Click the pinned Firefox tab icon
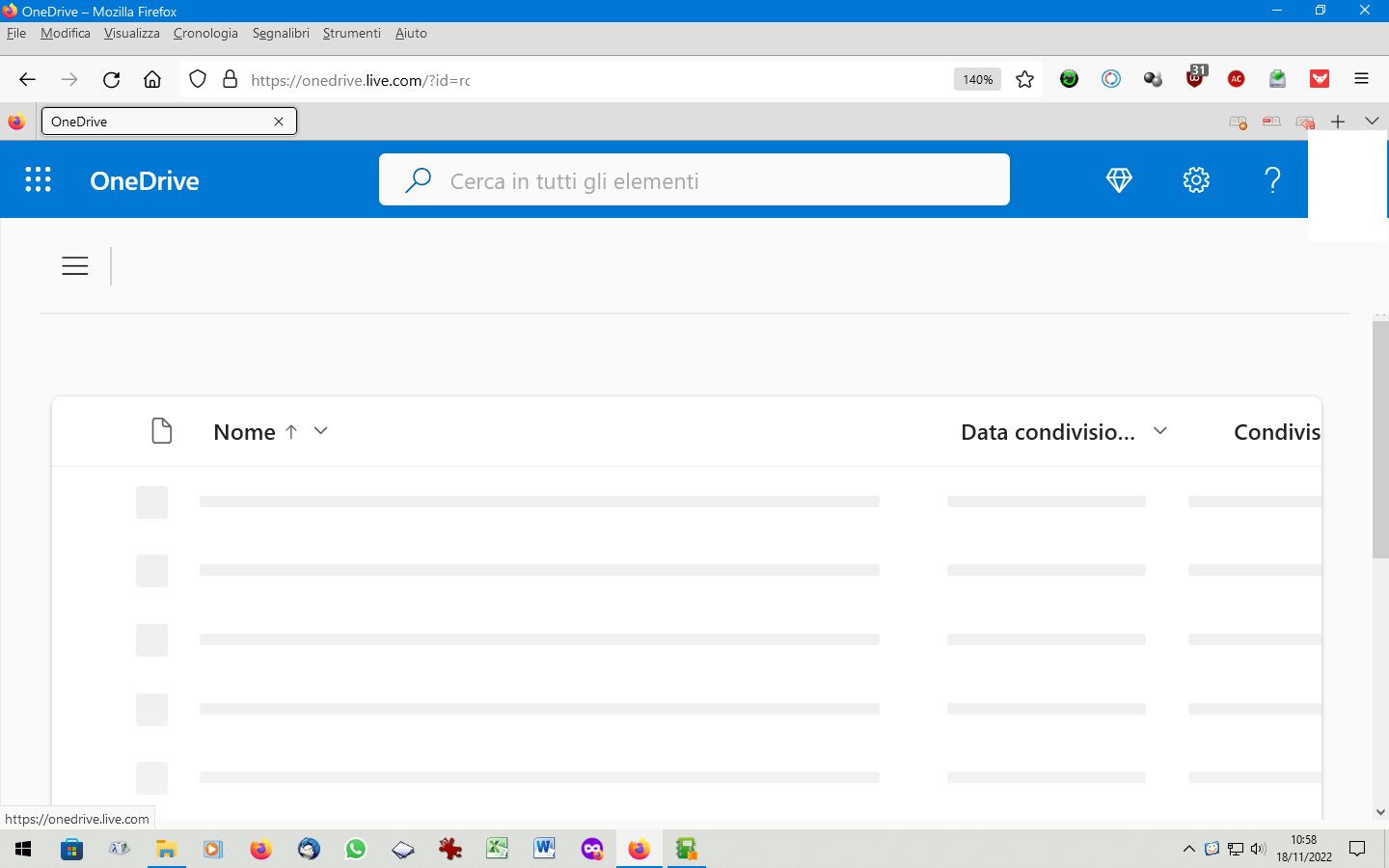1389x868 pixels. click(16, 122)
